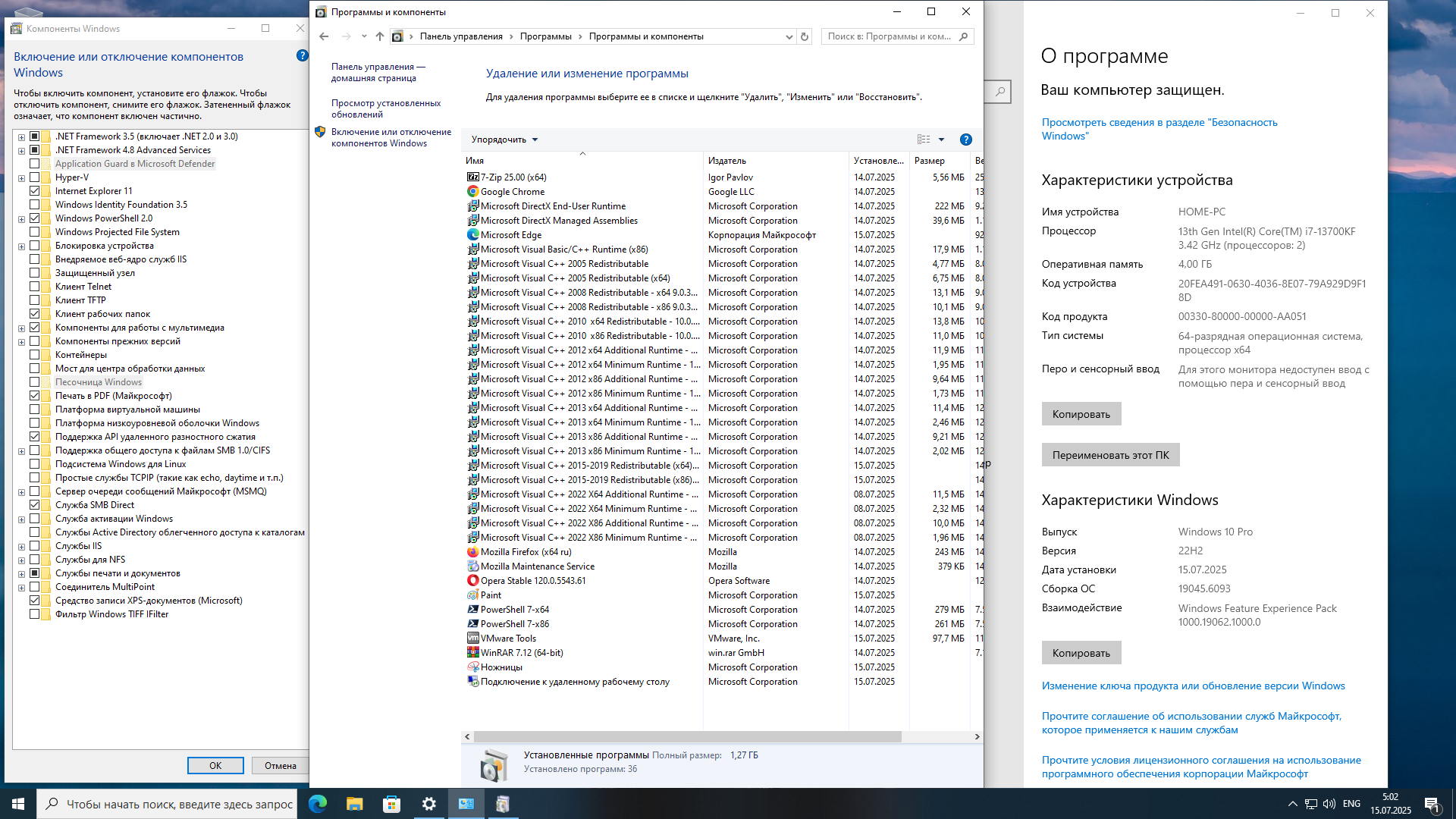Click the volume icon in system tray
This screenshot has width=1456, height=819.
(x=1329, y=804)
